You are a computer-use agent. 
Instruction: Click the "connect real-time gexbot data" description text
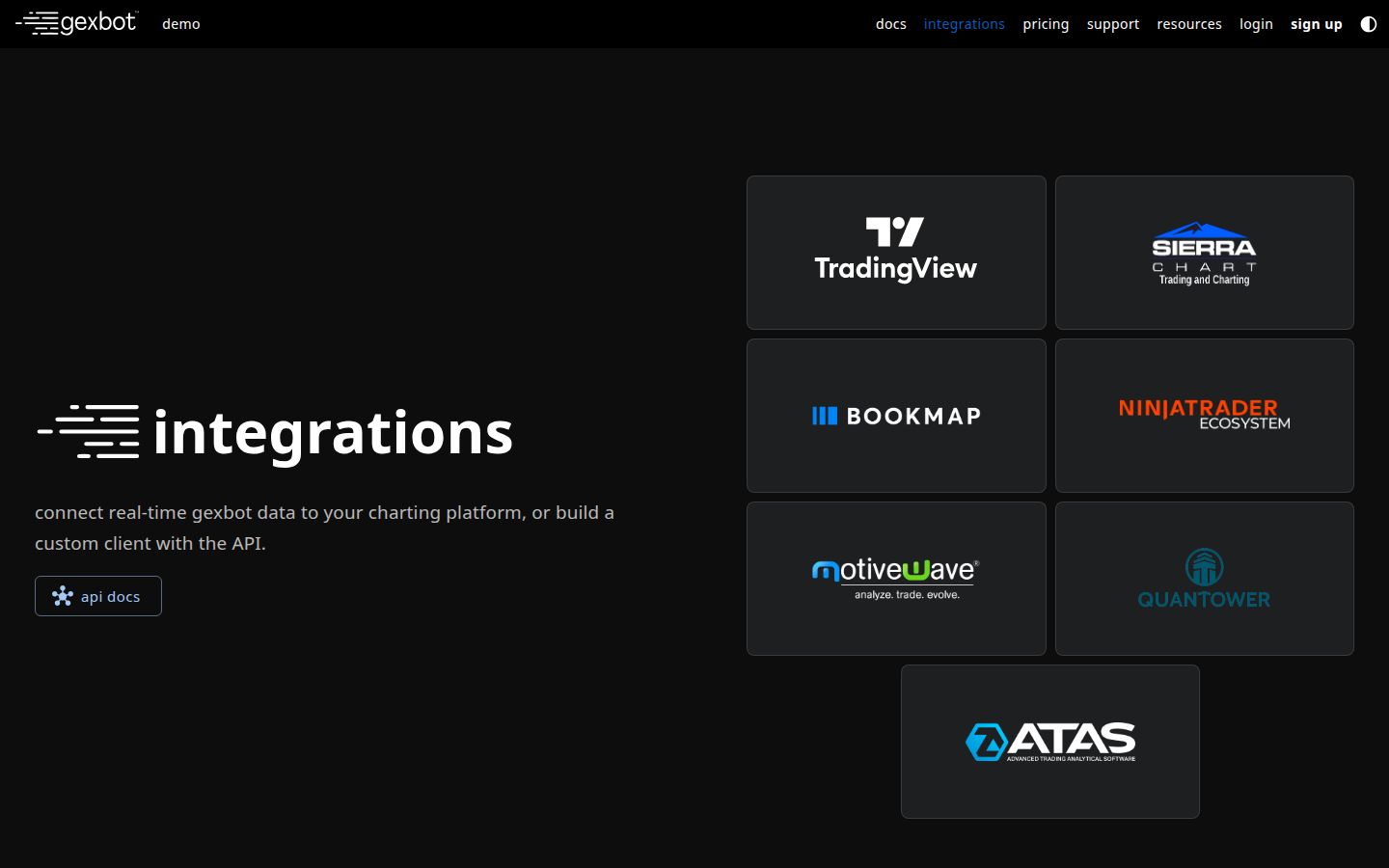[324, 528]
